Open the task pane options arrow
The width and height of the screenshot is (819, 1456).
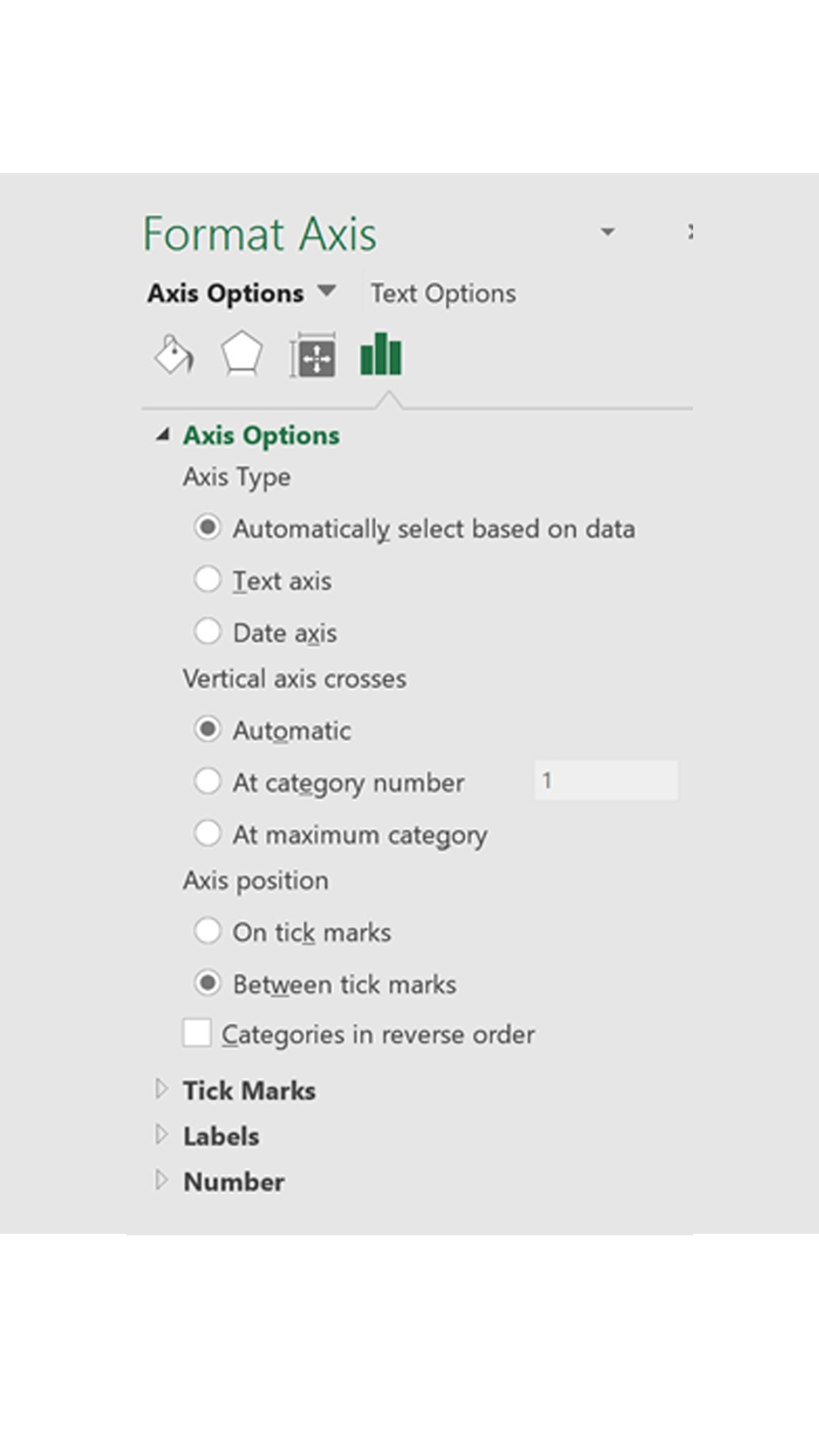608,232
